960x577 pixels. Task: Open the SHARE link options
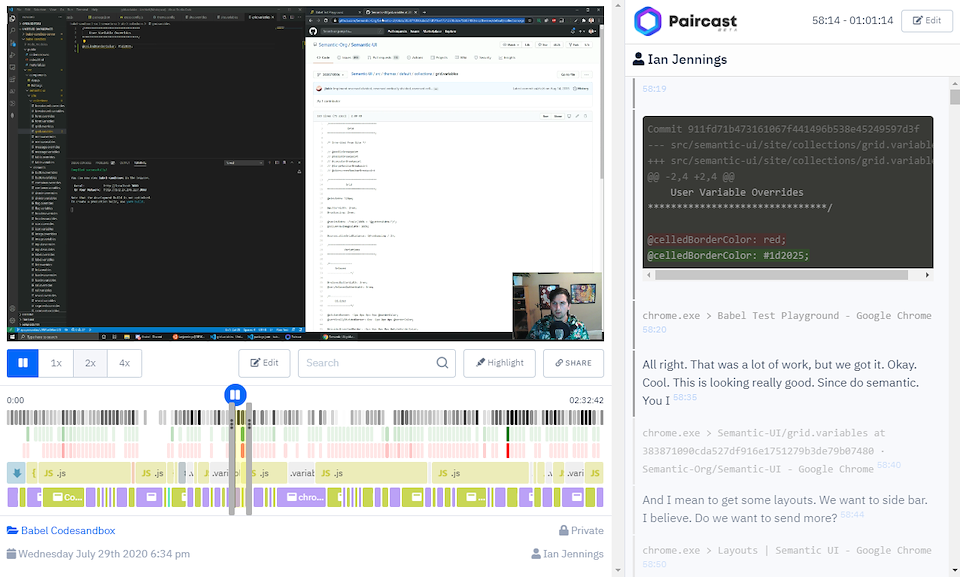click(x=573, y=363)
